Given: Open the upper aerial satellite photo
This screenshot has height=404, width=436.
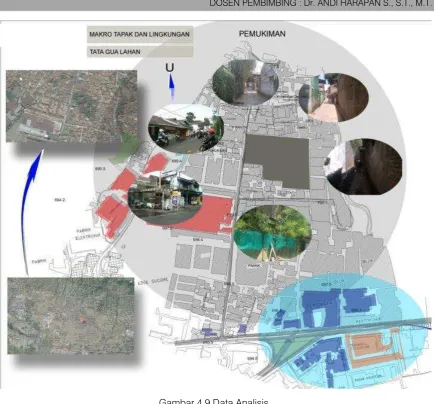Looking at the screenshot, I should (71, 106).
